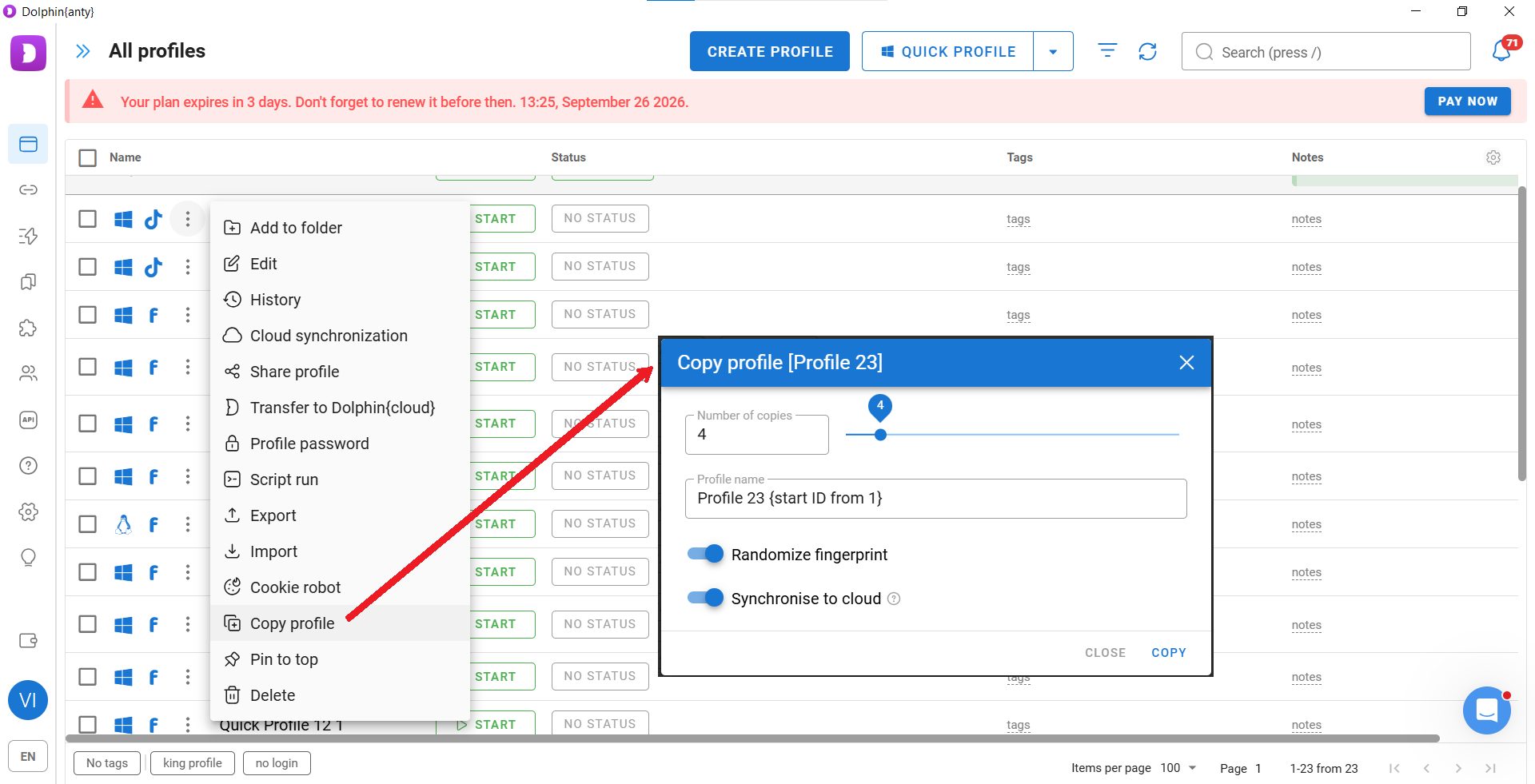This screenshot has height=784, width=1535.
Task: Open the settings gear in left sidebar
Action: coord(28,511)
